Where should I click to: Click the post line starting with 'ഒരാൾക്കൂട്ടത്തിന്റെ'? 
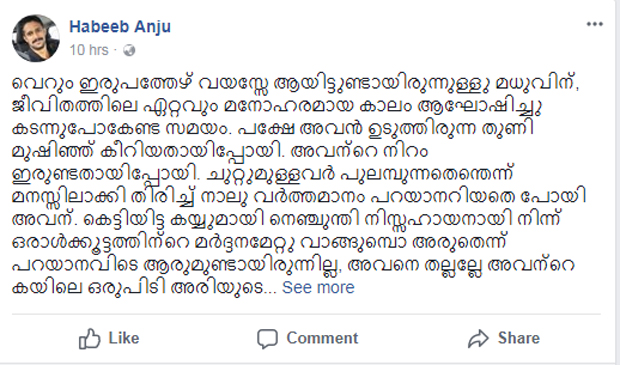click(x=259, y=242)
